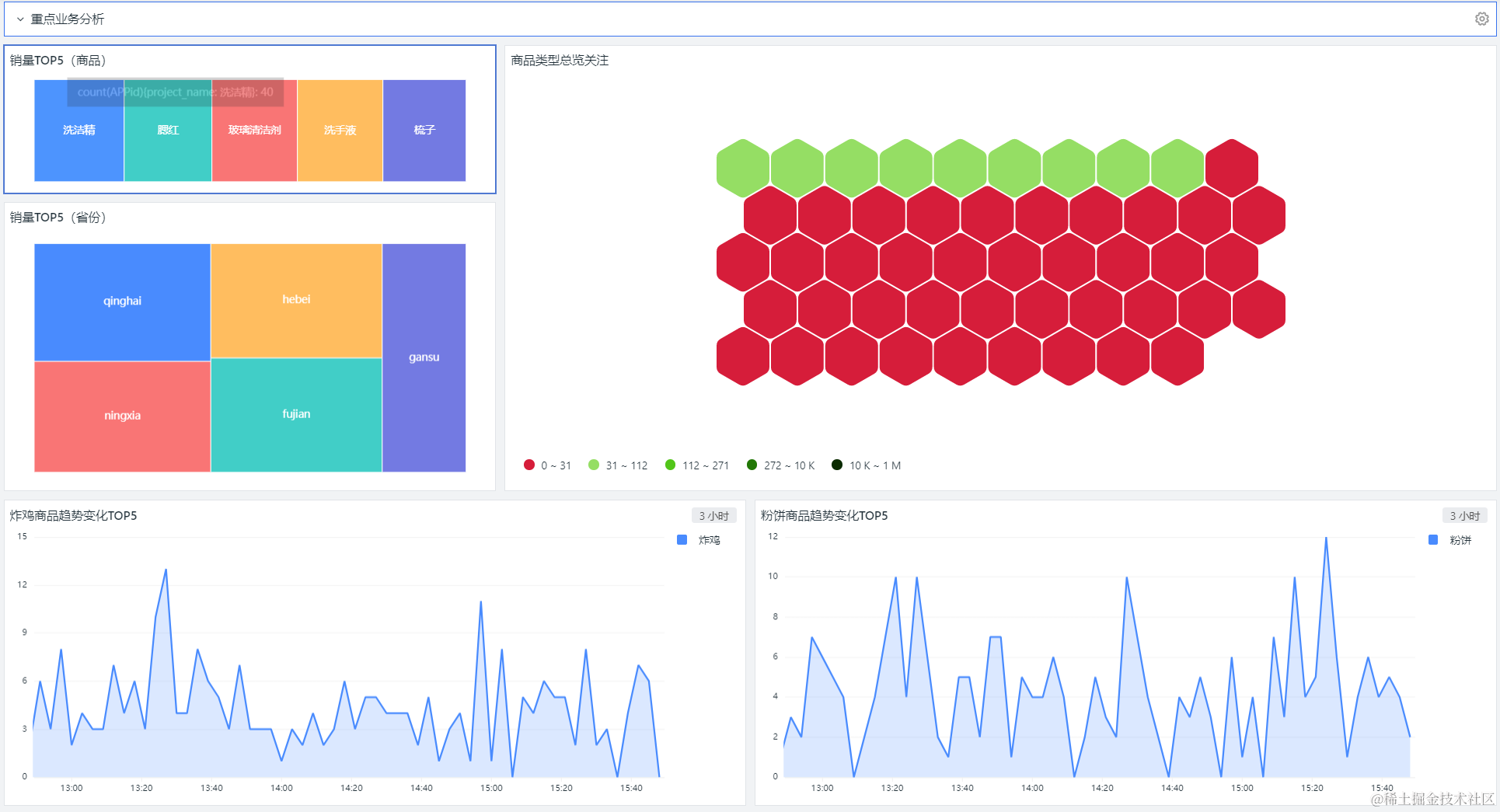Click the 玻璃清洁剂 treemap block
The width and height of the screenshot is (1500, 812).
254,131
